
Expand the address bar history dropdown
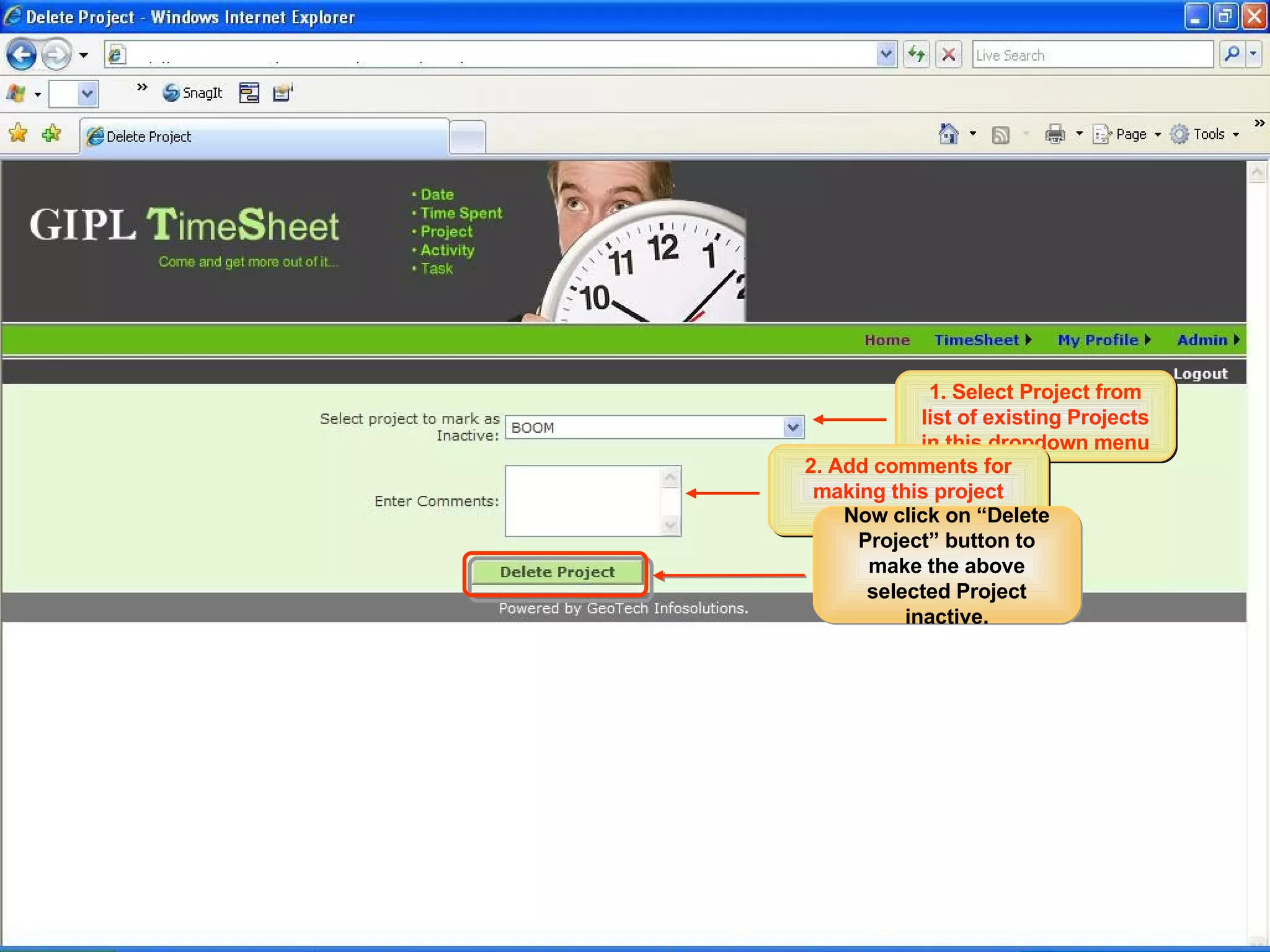click(x=886, y=55)
